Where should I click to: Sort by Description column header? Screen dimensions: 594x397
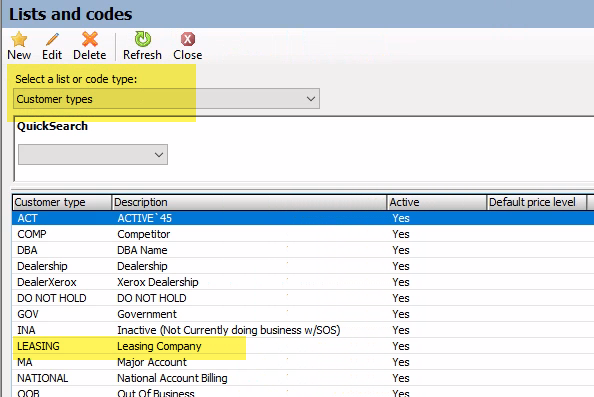[x=249, y=202]
